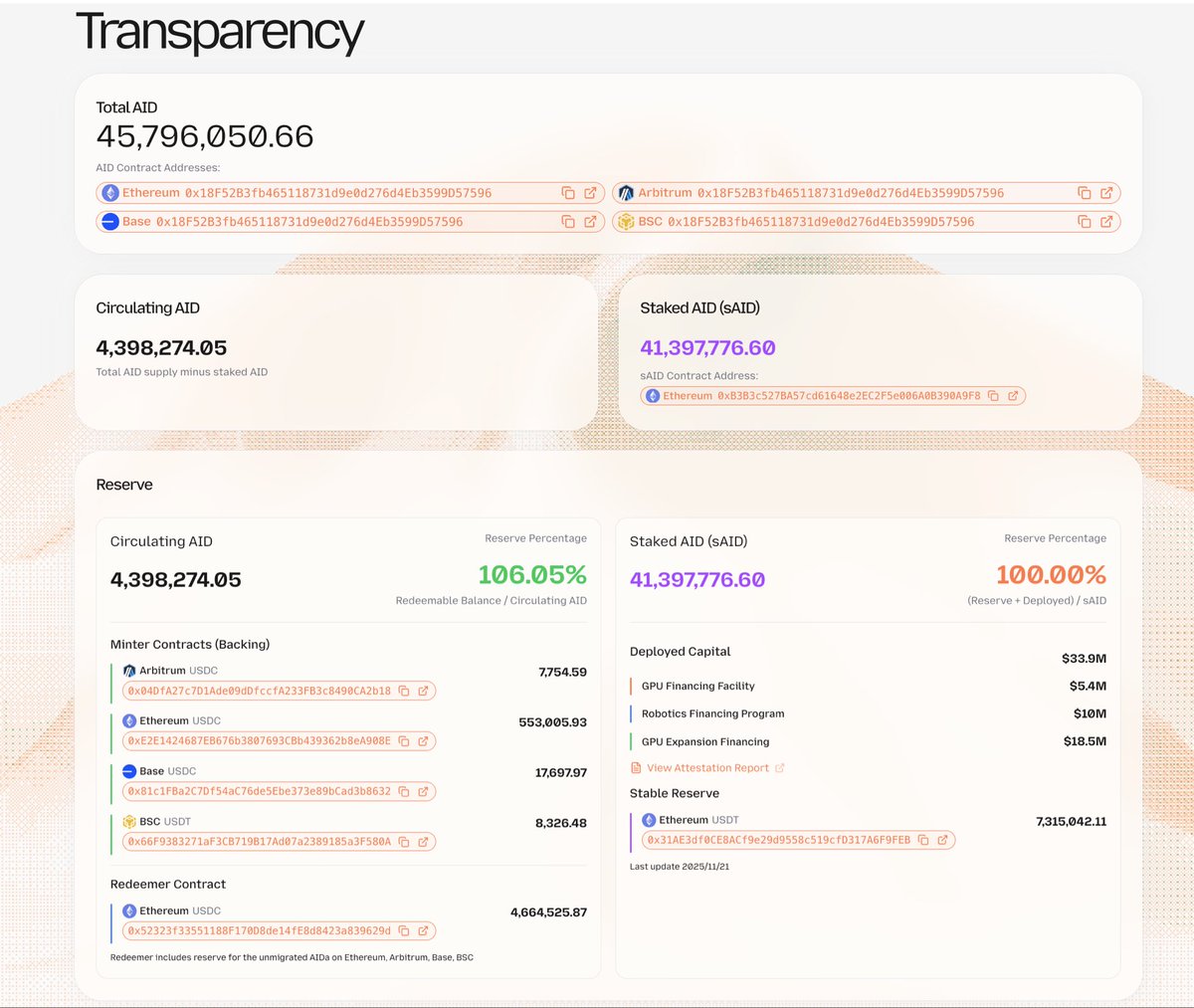Copy the Ethereum USDT stable reserve address
This screenshot has width=1194, height=1008.
(925, 840)
